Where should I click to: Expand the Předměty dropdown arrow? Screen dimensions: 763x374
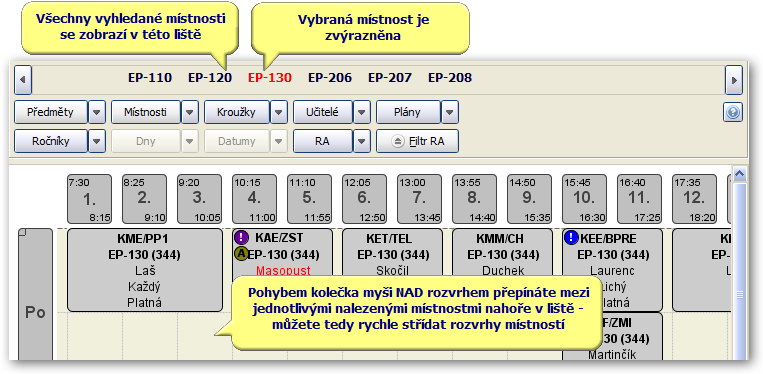tap(97, 112)
